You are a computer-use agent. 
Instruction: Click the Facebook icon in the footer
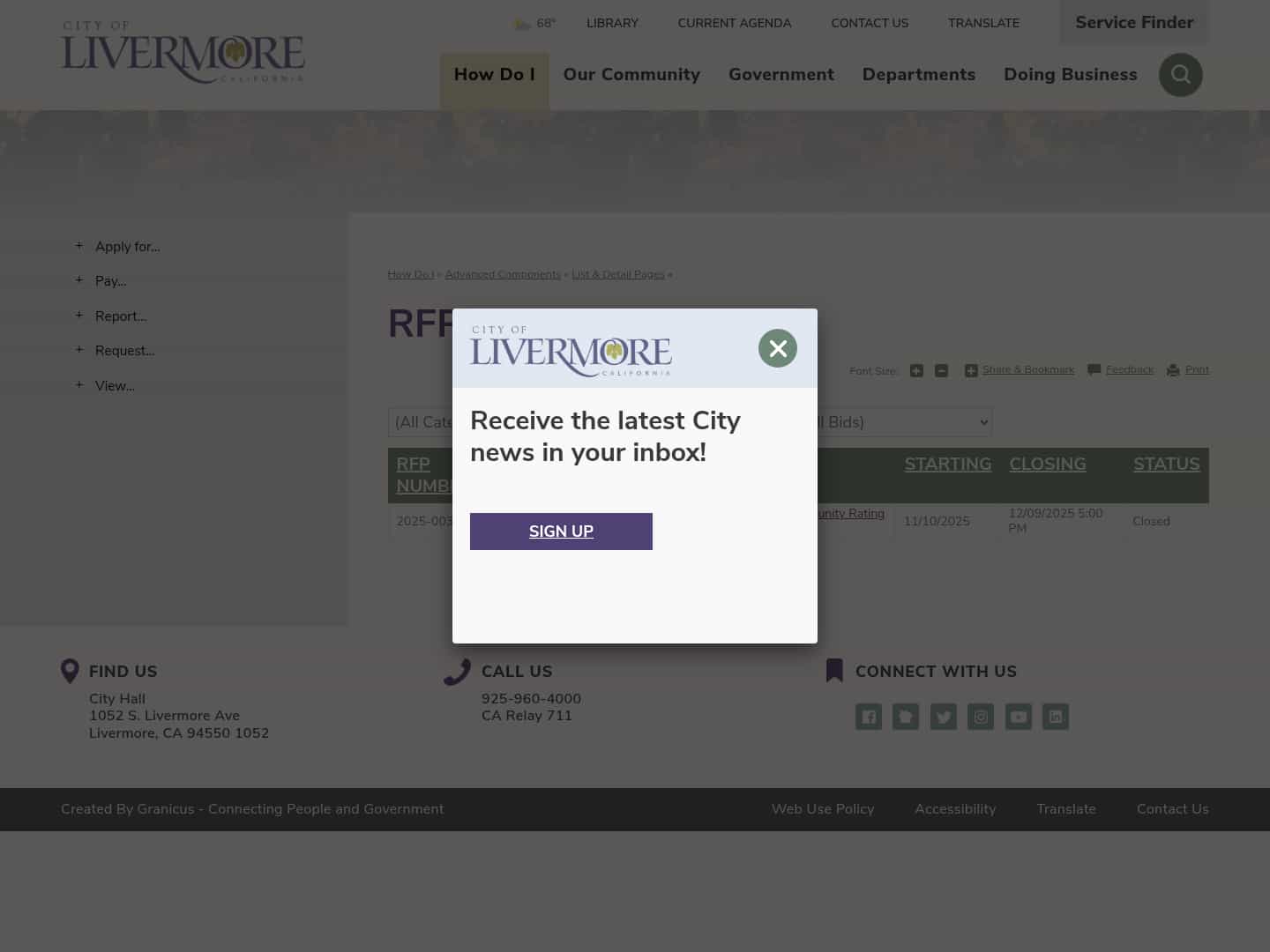pos(868,717)
